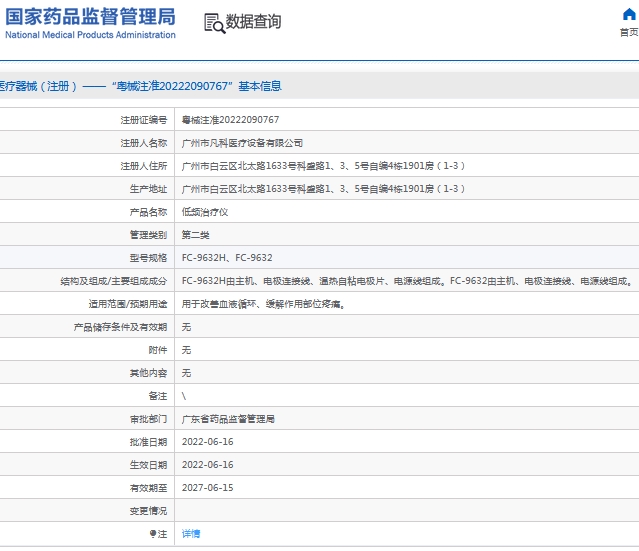Click the 用于改善血液循环 usage text
This screenshot has width=639, height=551.
point(263,304)
